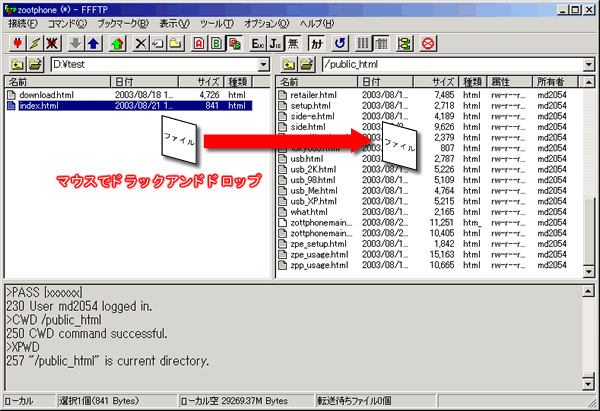600x411 pixels.
Task: Click the Delete X toolbar icon
Action: (x=140, y=43)
